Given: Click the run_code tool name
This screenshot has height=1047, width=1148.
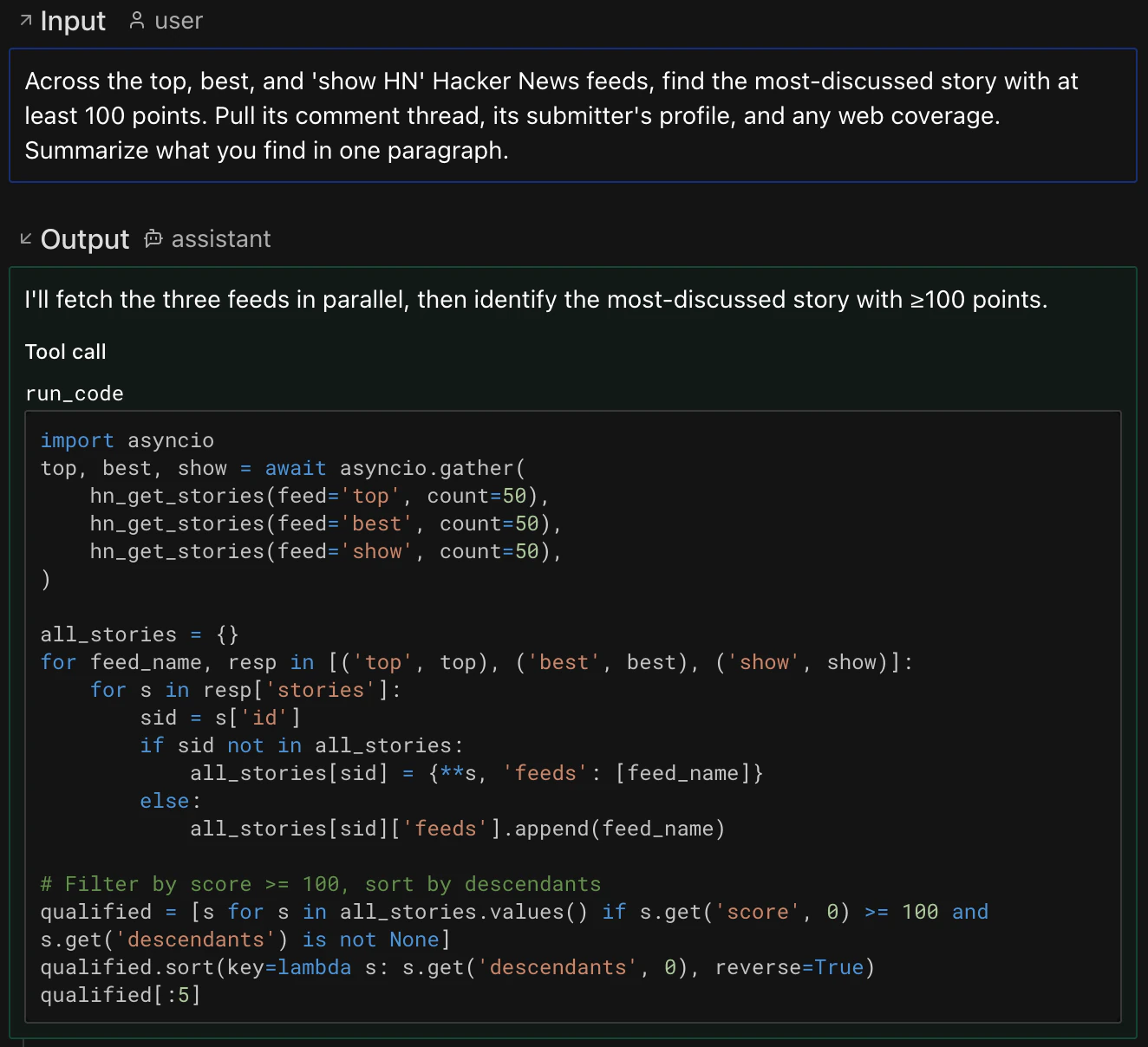Looking at the screenshot, I should click(x=75, y=393).
